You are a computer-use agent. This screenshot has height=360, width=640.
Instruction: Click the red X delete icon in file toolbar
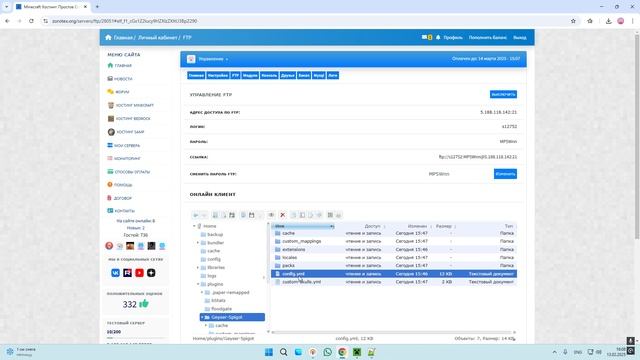[x=282, y=215]
